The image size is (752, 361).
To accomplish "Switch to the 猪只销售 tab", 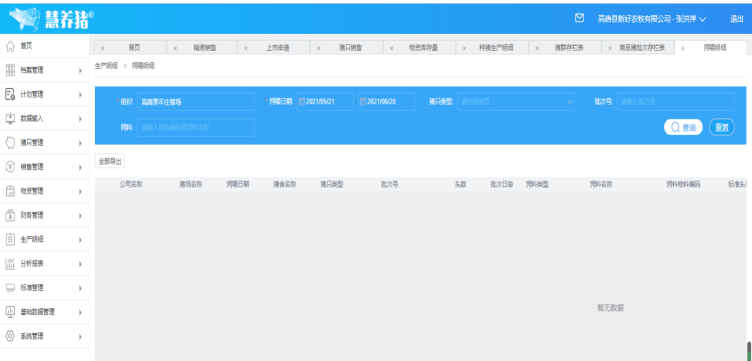I will click(351, 48).
